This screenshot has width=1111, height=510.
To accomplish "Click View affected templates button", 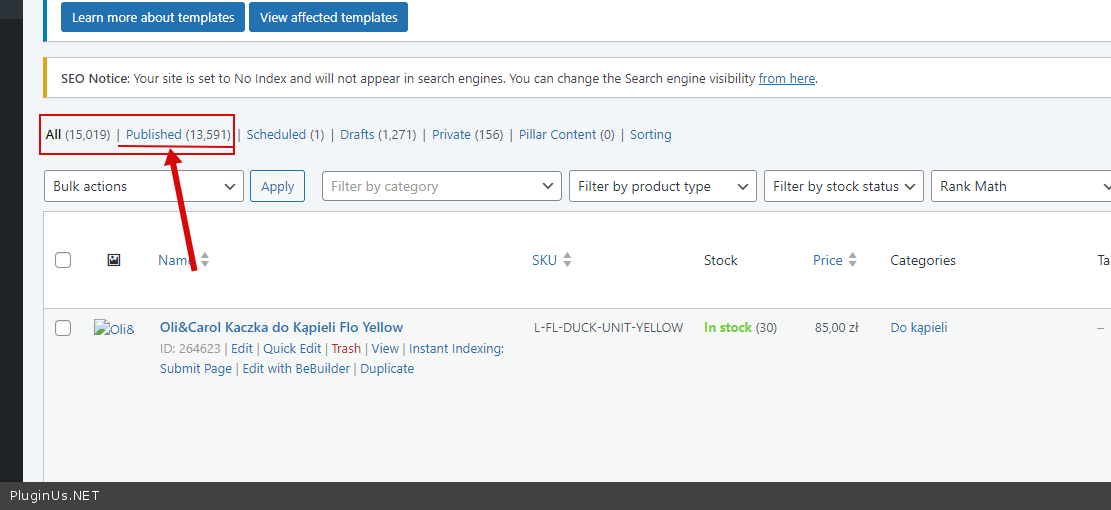I will coord(328,17).
